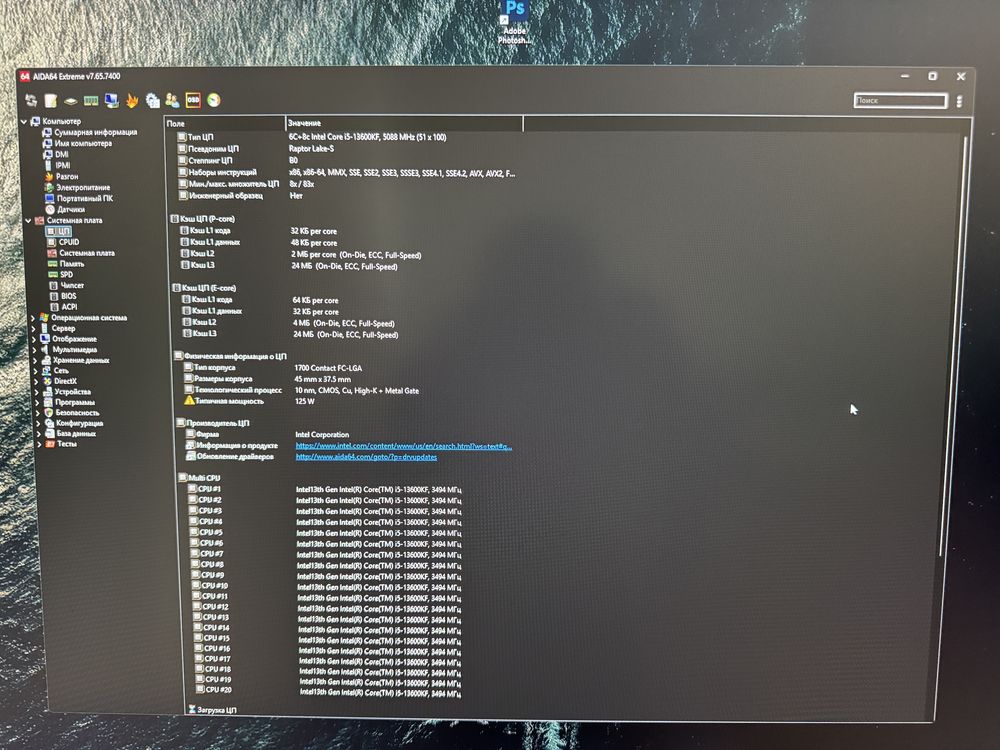Viewport: 1000px width, 750px height.
Task: Open the Report toolbar icon
Action: tap(50, 100)
